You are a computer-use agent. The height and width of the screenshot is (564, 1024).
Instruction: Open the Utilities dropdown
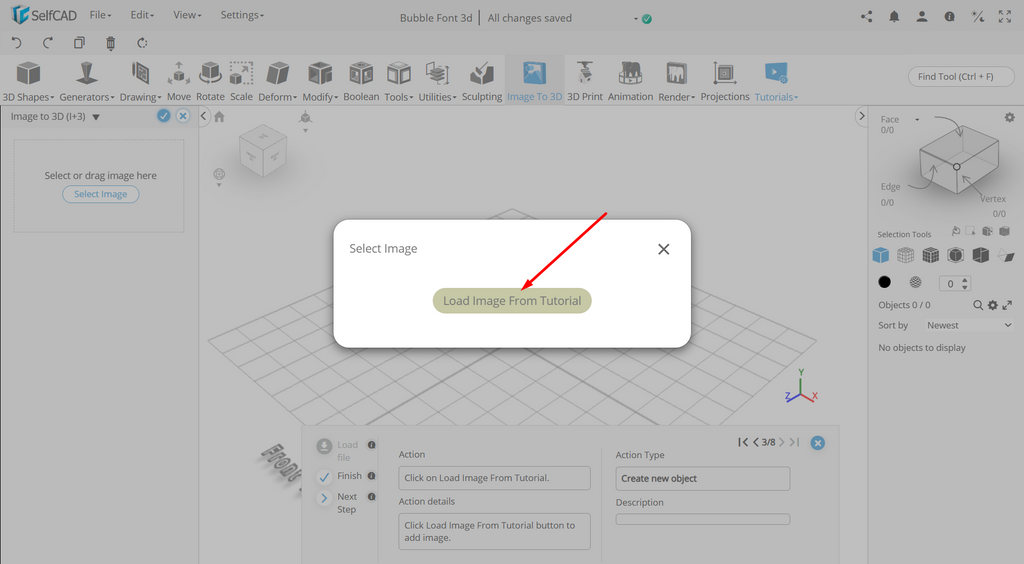tap(438, 82)
